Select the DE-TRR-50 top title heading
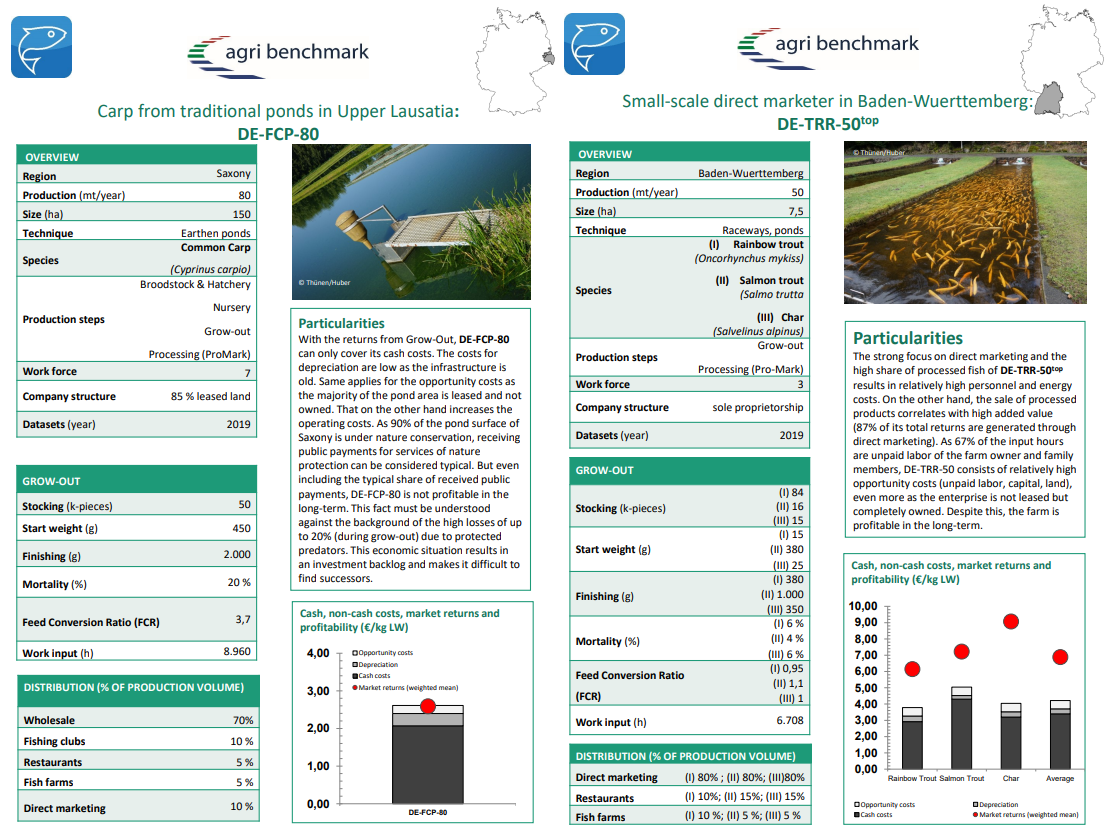The width and height of the screenshot is (1116, 831). pos(828,123)
